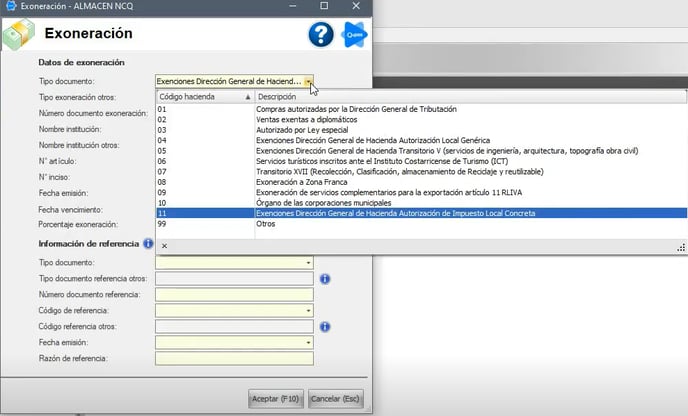The width and height of the screenshot is (688, 416).
Task: Select option 02 Ventas exentas a diplomáticos
Action: pos(422,119)
